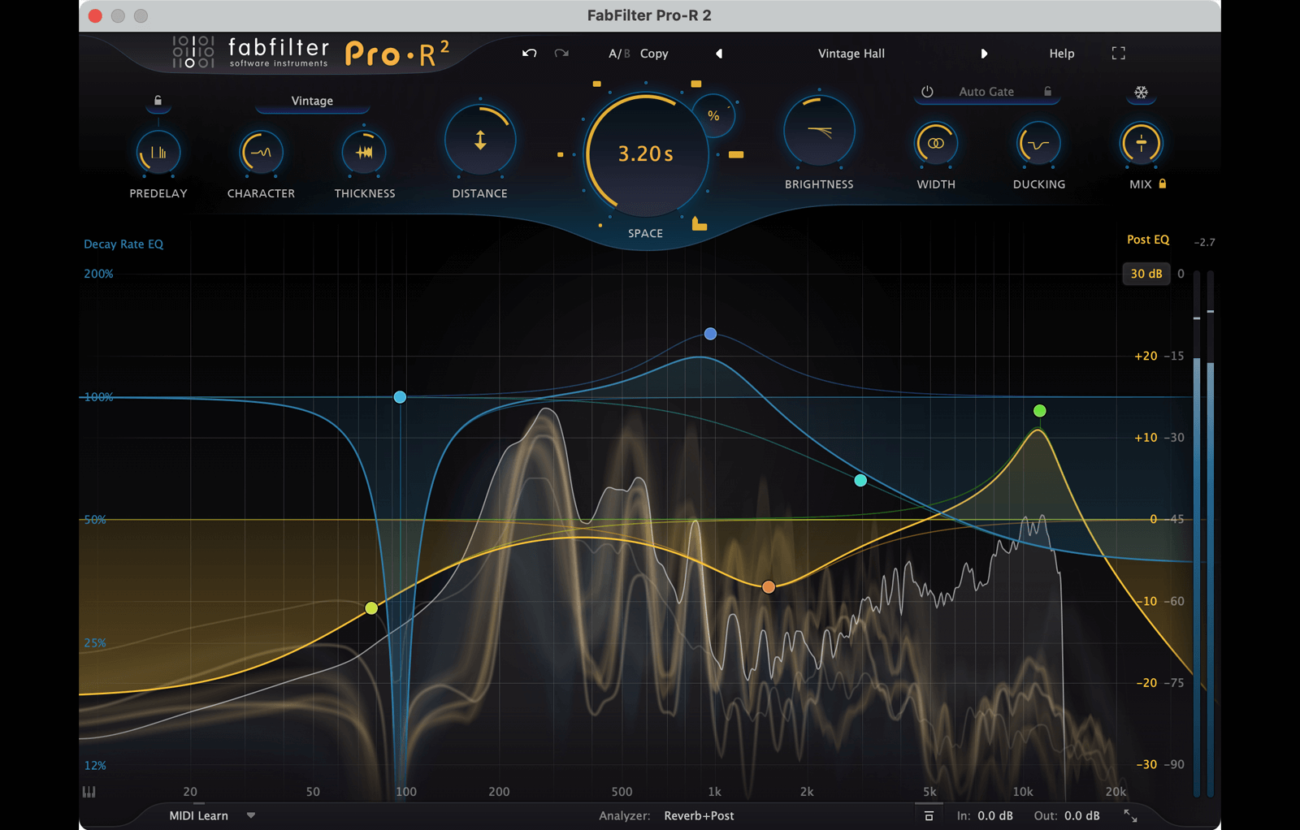Viewport: 1300px width, 830px height.
Task: Click the redo arrow icon
Action: [x=561, y=53]
